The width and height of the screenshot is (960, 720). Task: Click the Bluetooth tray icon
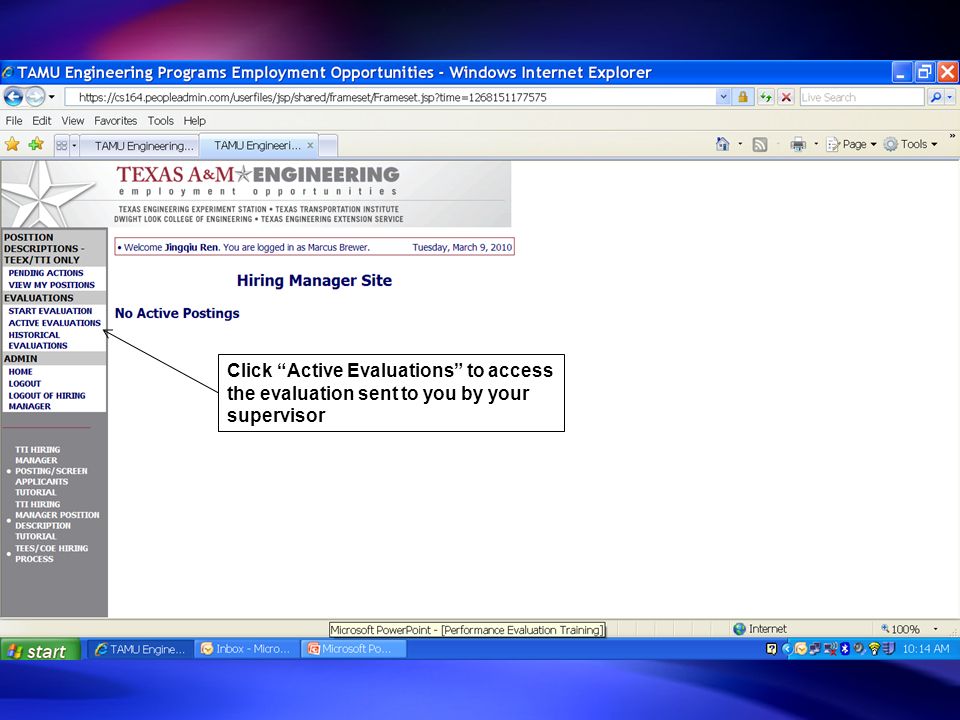click(x=845, y=649)
